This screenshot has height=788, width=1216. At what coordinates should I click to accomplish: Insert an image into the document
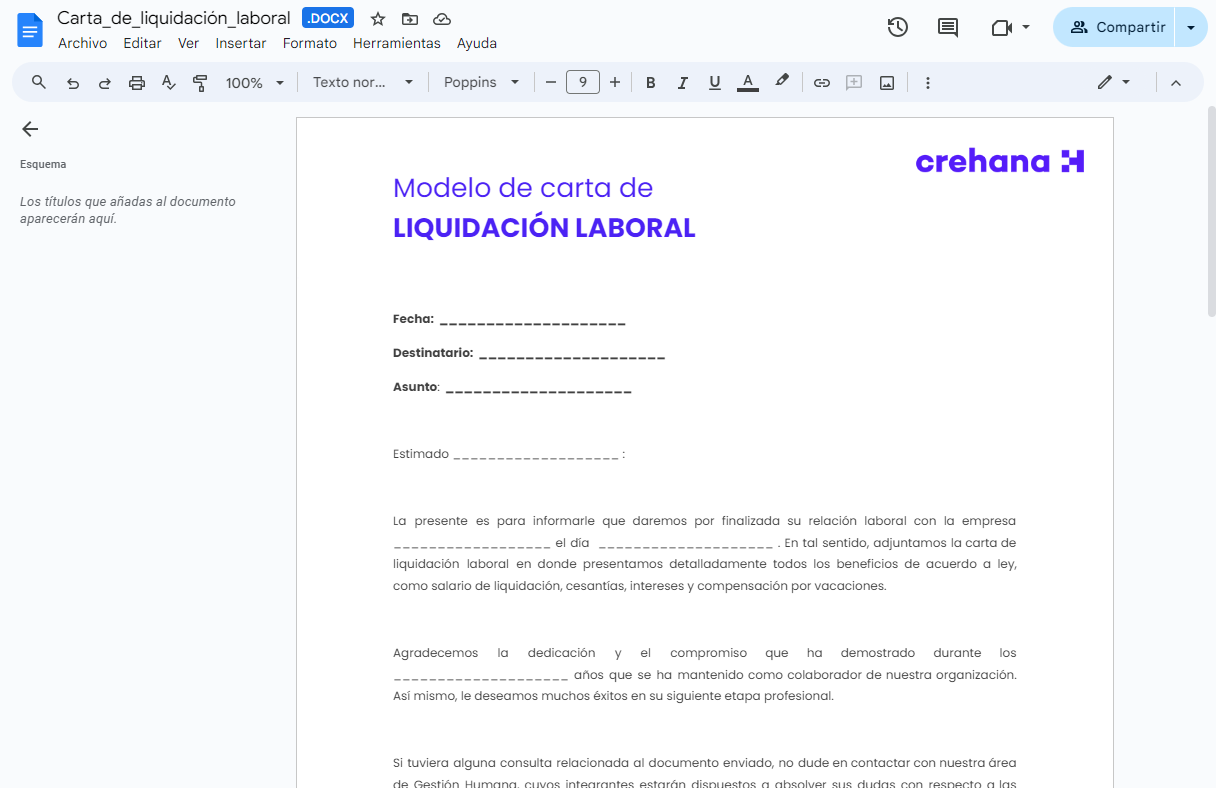(886, 82)
